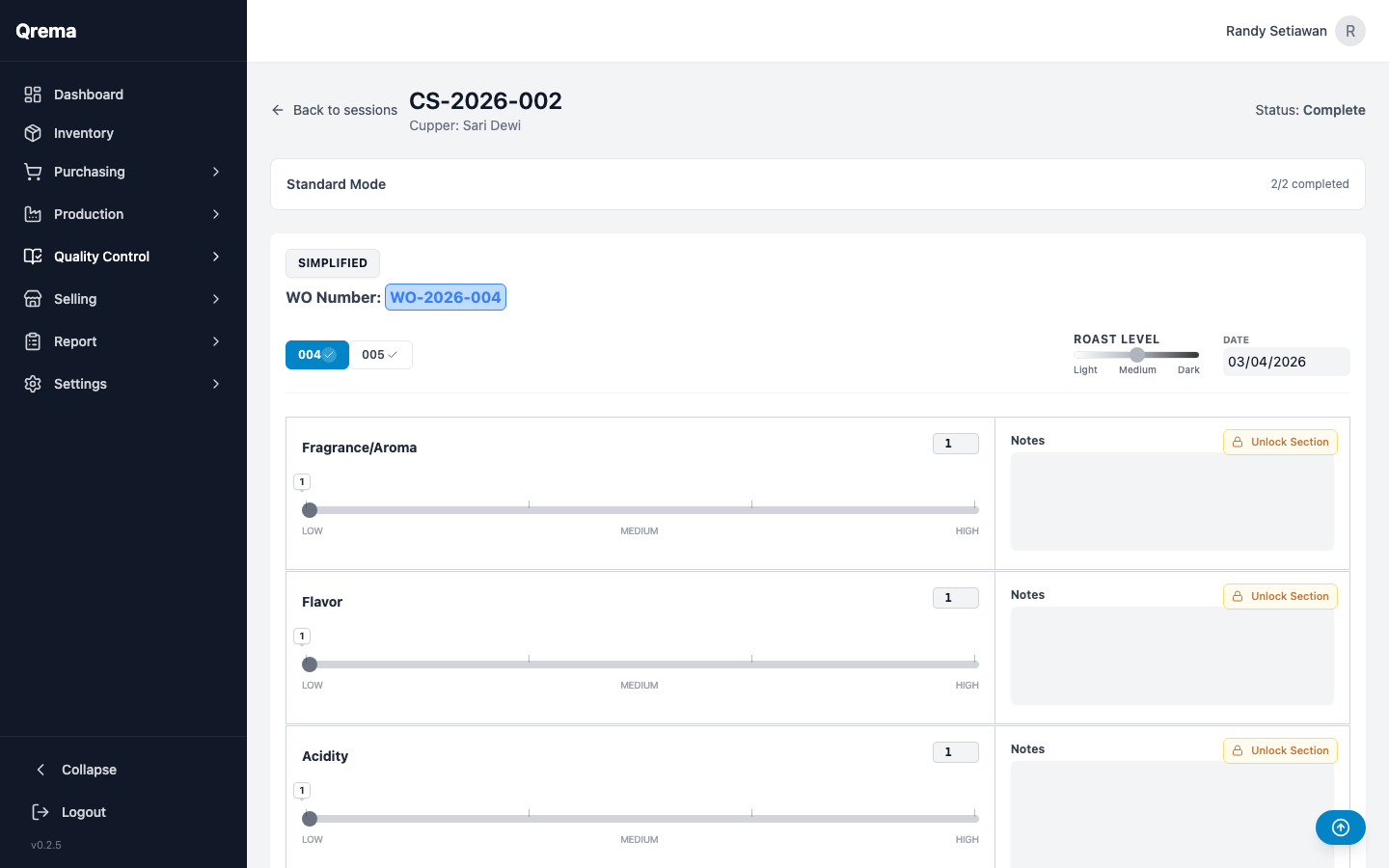Image resolution: width=1389 pixels, height=868 pixels.
Task: Go back to sessions list
Action: [335, 110]
